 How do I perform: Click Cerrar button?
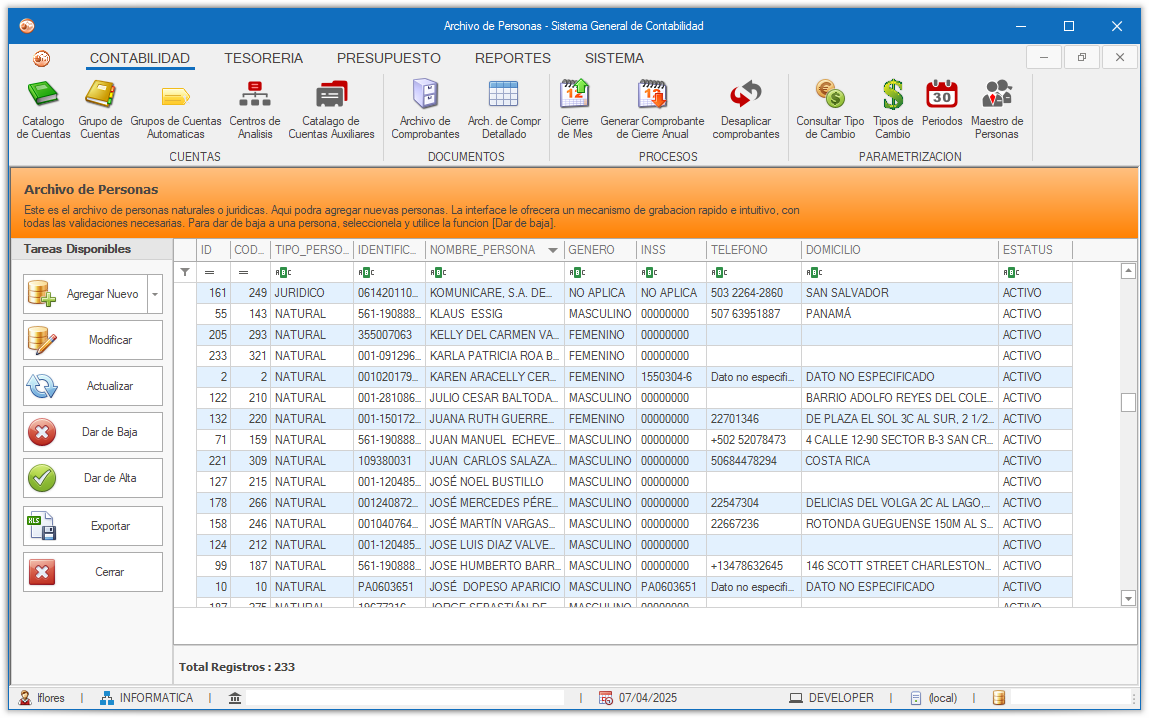point(93,572)
